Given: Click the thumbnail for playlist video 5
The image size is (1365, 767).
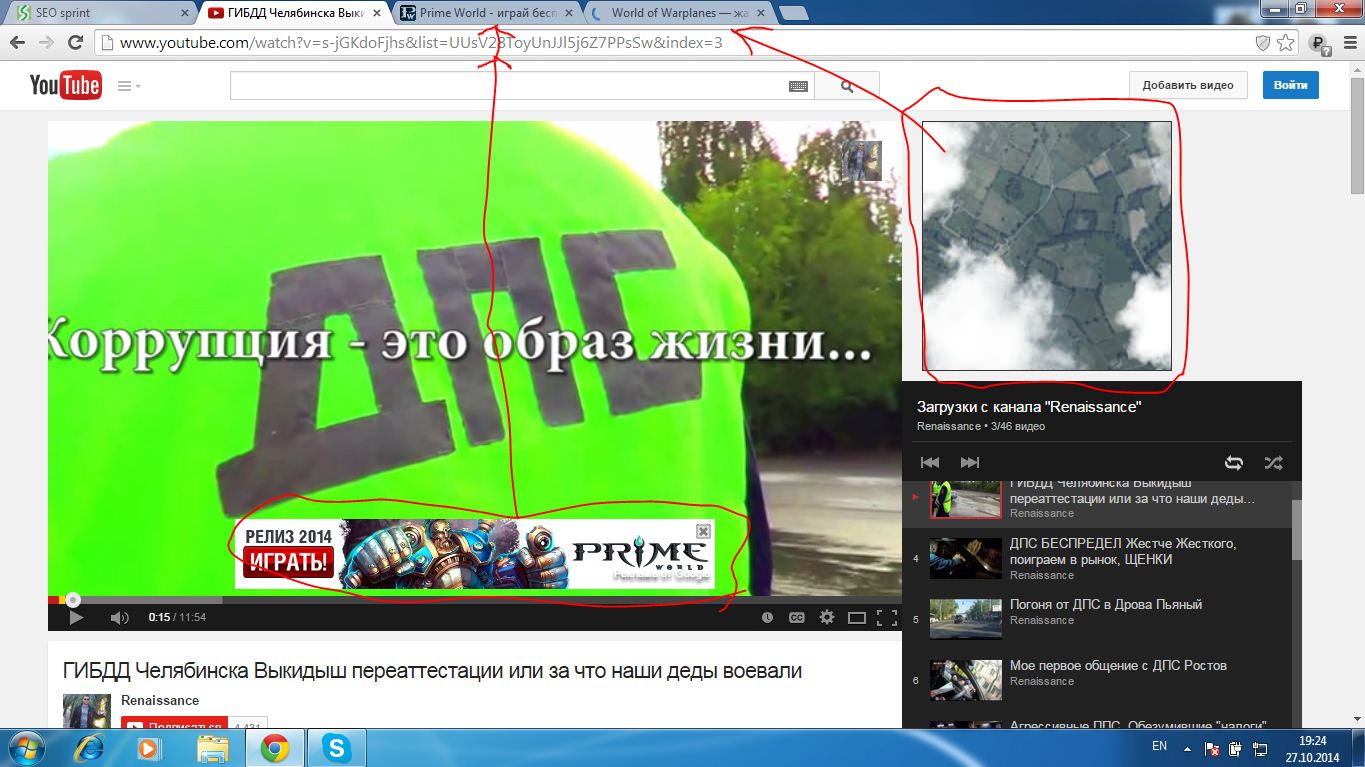Looking at the screenshot, I should click(966, 619).
